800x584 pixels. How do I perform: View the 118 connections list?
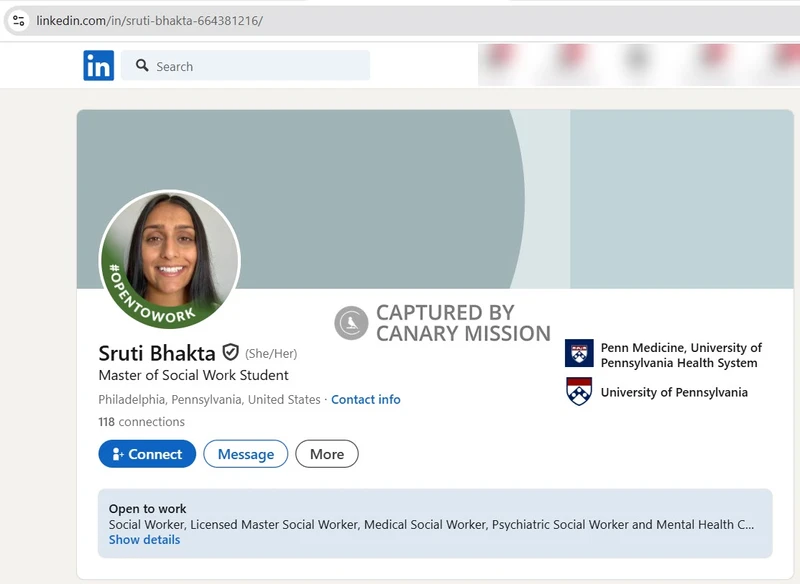tap(141, 422)
